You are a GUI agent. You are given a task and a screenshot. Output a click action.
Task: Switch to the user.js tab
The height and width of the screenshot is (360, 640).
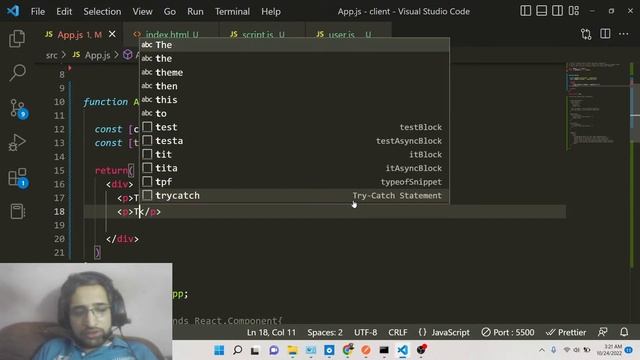click(x=349, y=35)
